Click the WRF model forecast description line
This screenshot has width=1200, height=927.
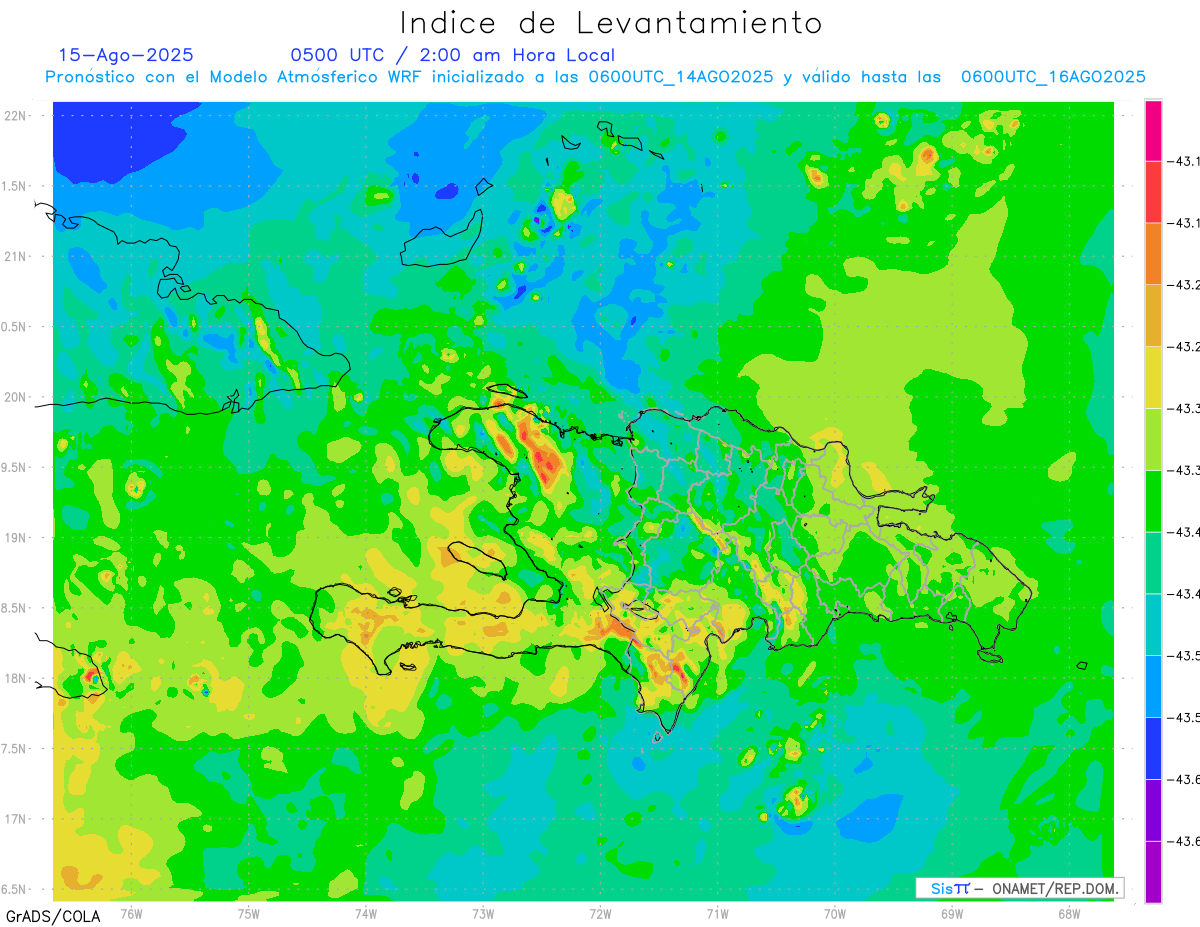(595, 77)
